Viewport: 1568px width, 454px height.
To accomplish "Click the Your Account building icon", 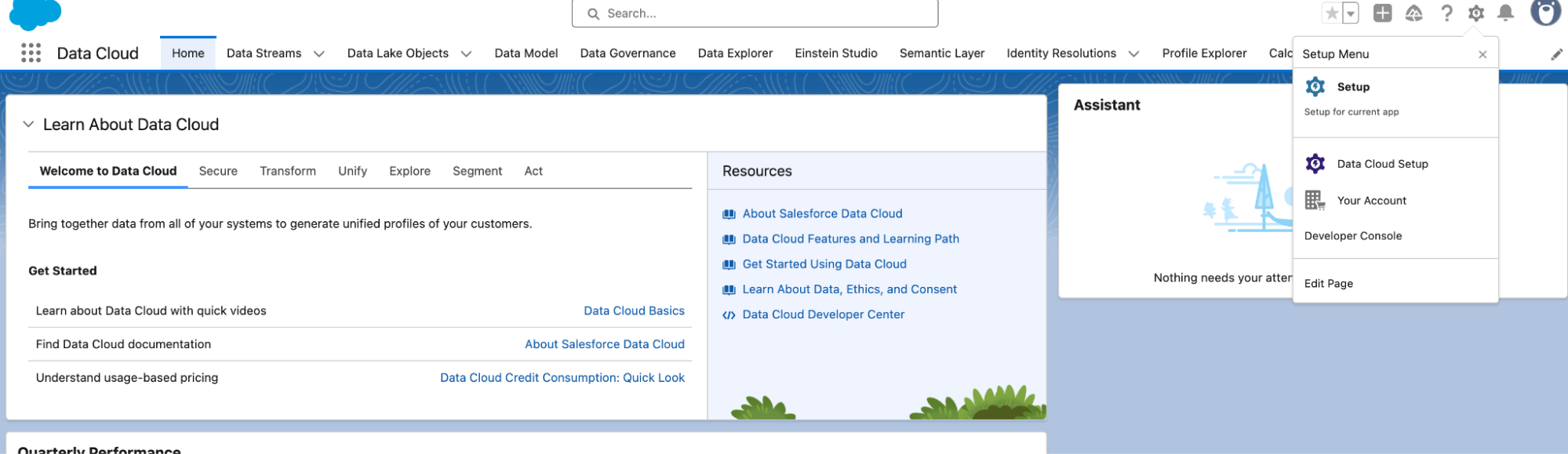I will pyautogui.click(x=1315, y=201).
